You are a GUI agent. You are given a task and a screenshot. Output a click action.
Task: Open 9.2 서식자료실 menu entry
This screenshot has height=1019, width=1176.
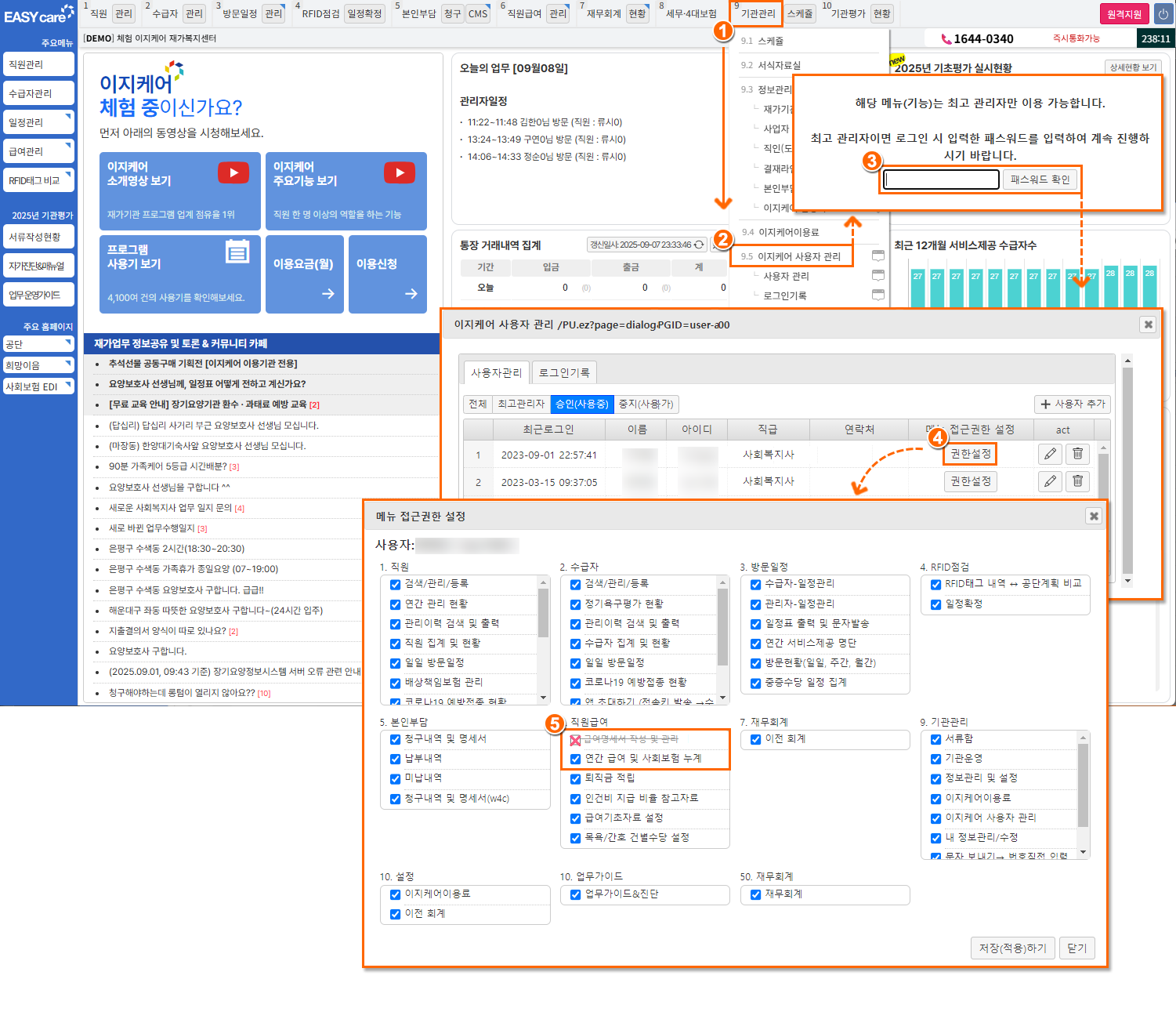[x=771, y=65]
